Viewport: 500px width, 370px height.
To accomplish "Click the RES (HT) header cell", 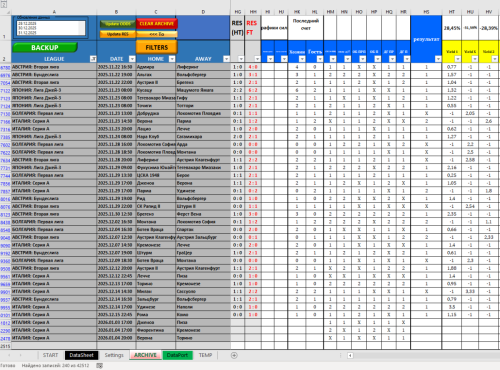I will tap(237, 28).
